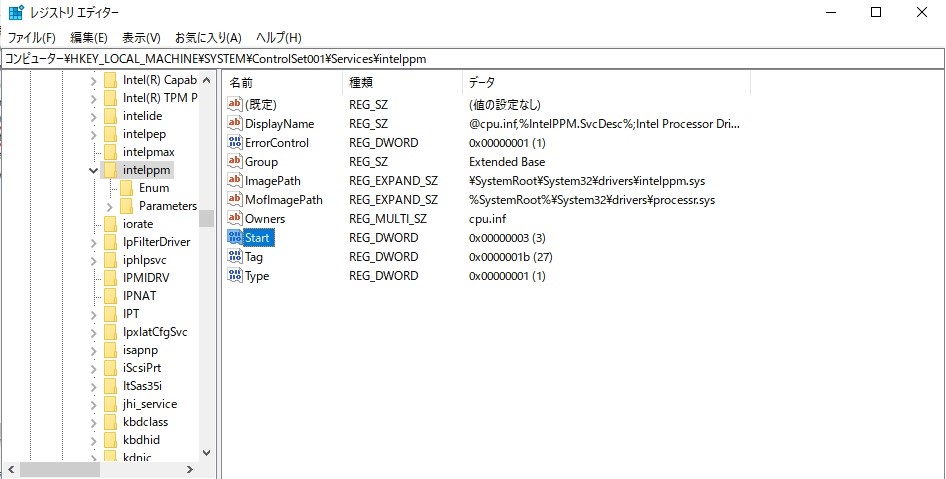The height and width of the screenshot is (479, 946).
Task: Click the Group string value icon
Action: tap(234, 162)
